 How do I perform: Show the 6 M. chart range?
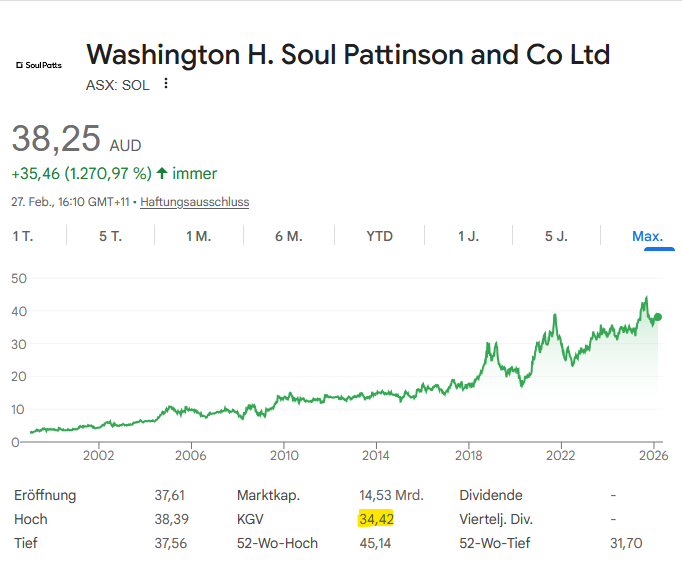(x=288, y=236)
